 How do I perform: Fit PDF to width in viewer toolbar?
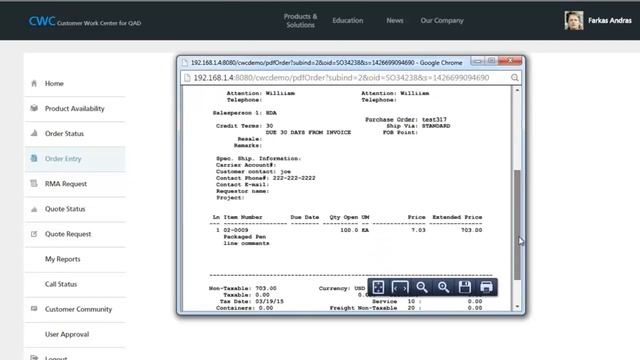point(400,287)
